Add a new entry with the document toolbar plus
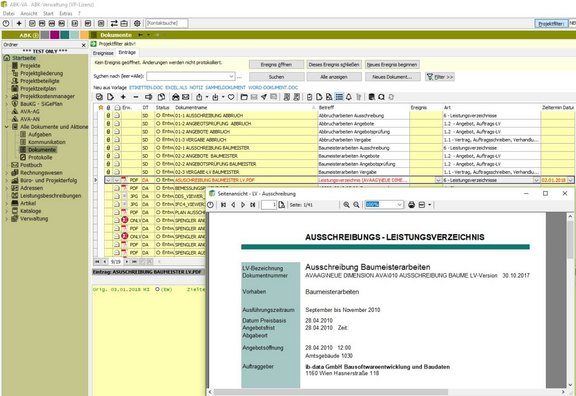Screen dimensions: 576x396 [x=123, y=97]
